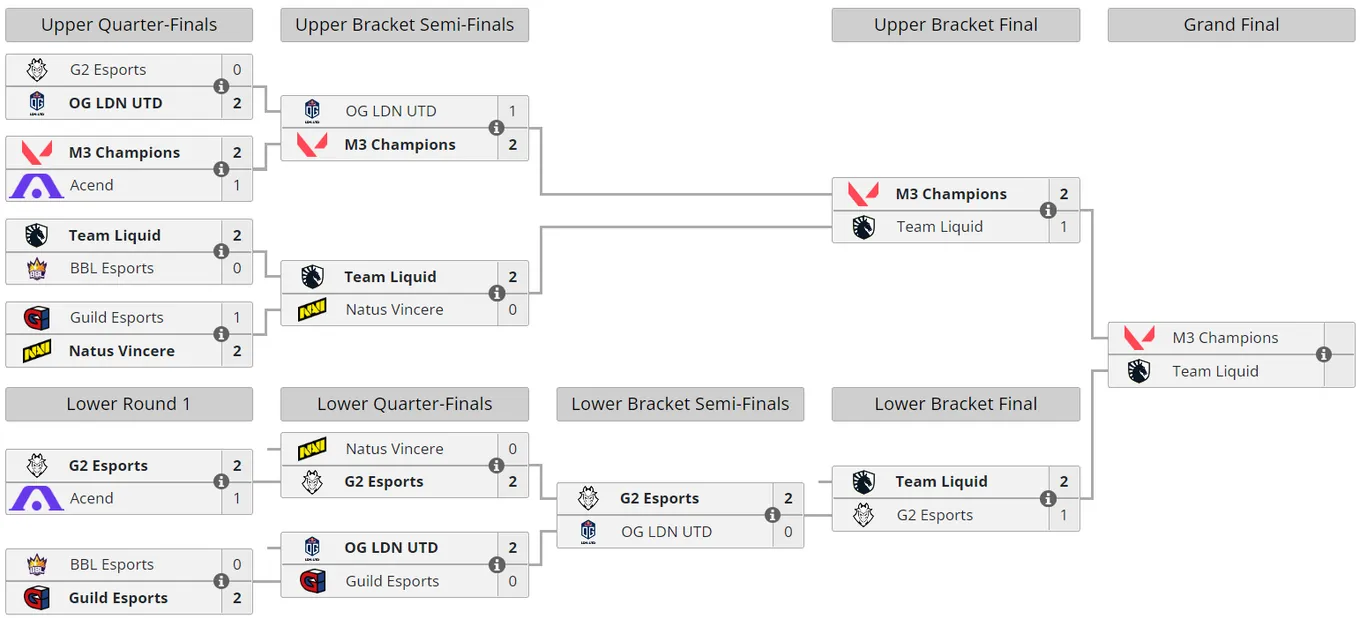Open info icon for M3 Champions vs Acend match
The height and width of the screenshot is (618, 1360).
pyautogui.click(x=221, y=169)
